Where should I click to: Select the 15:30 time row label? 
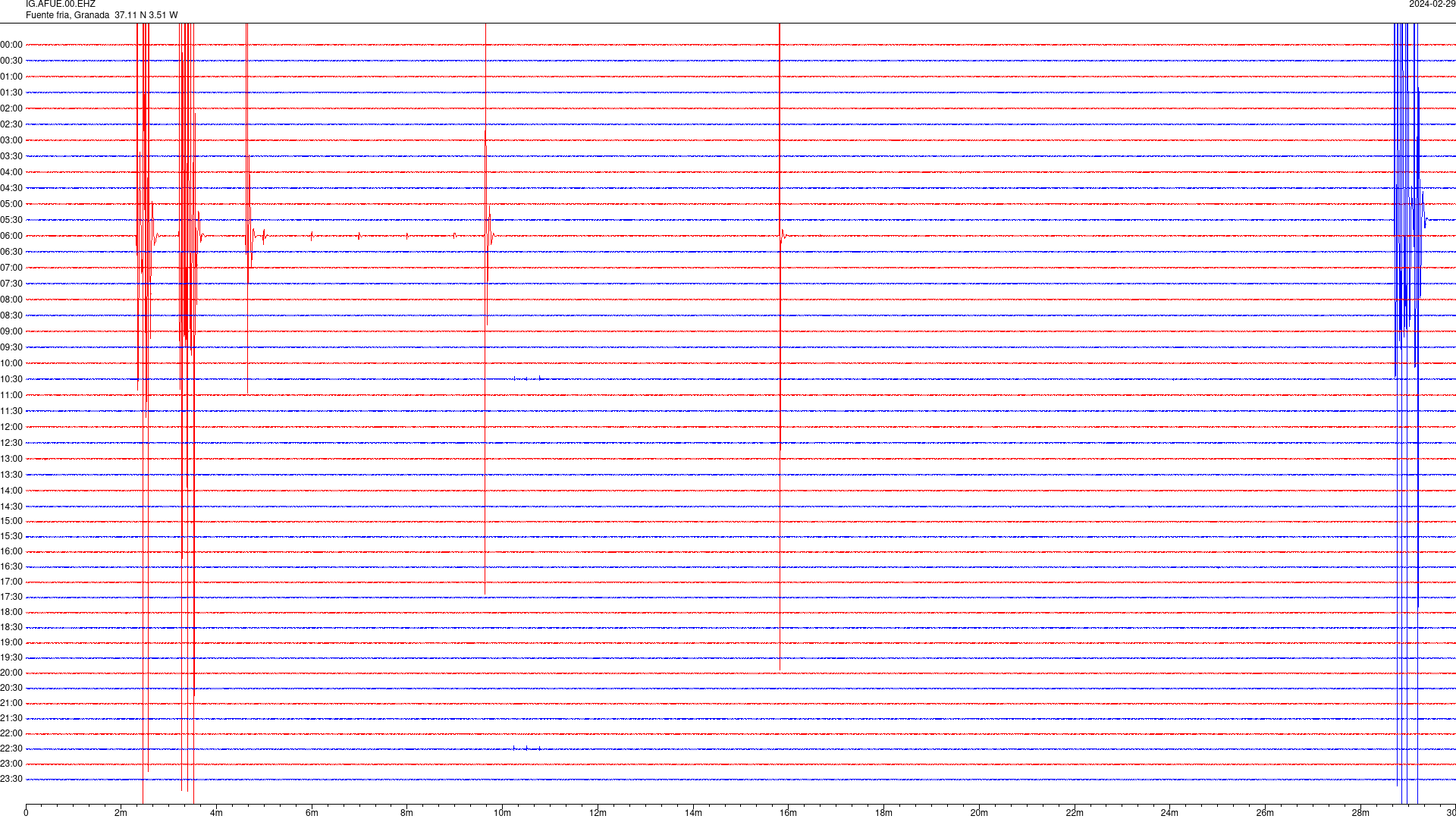(x=11, y=536)
